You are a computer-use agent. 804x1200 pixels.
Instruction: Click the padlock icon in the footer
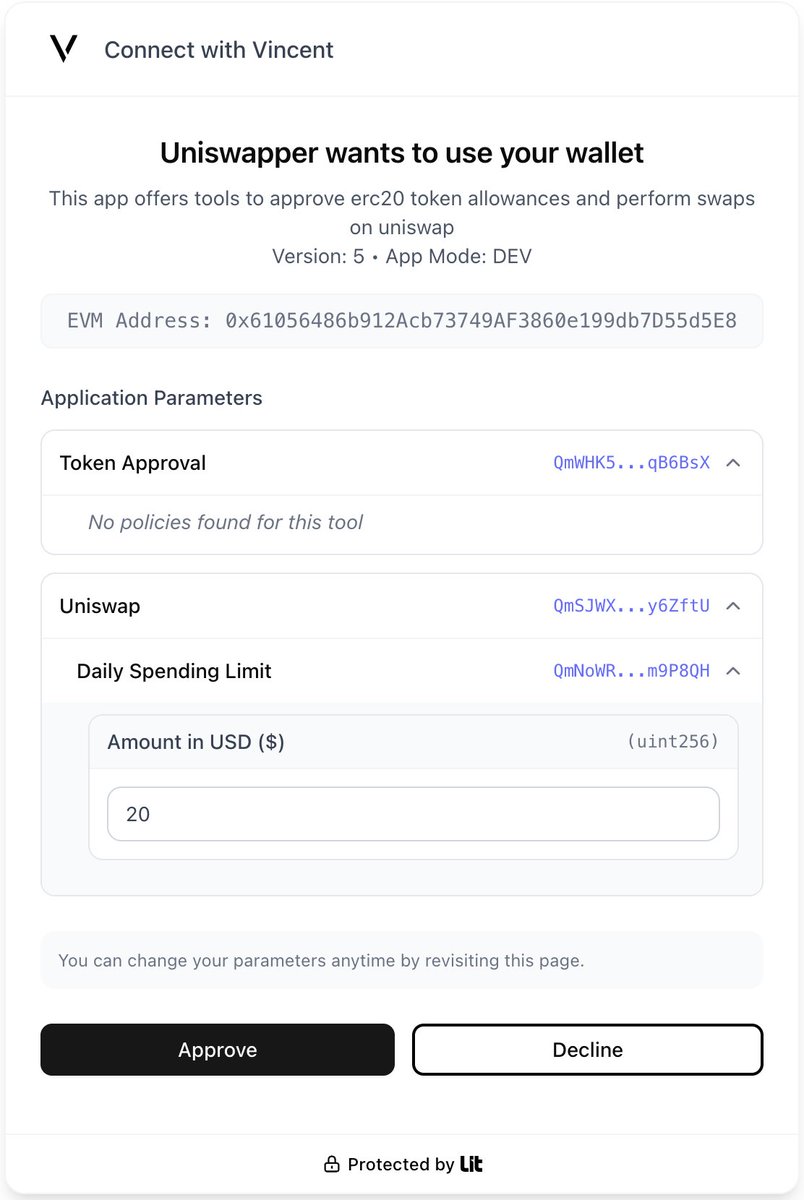tap(332, 1164)
